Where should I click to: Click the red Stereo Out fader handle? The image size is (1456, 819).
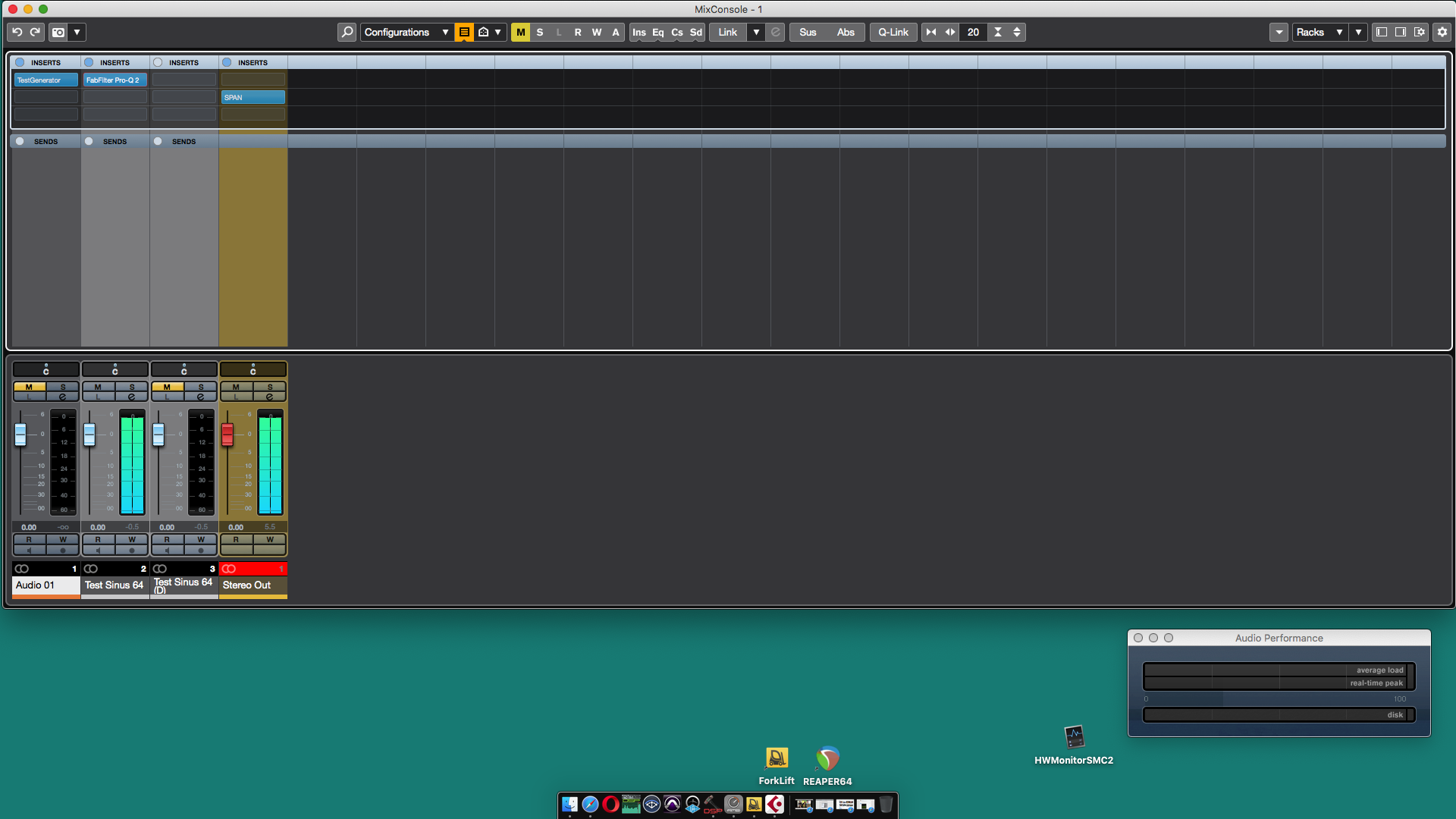227,435
